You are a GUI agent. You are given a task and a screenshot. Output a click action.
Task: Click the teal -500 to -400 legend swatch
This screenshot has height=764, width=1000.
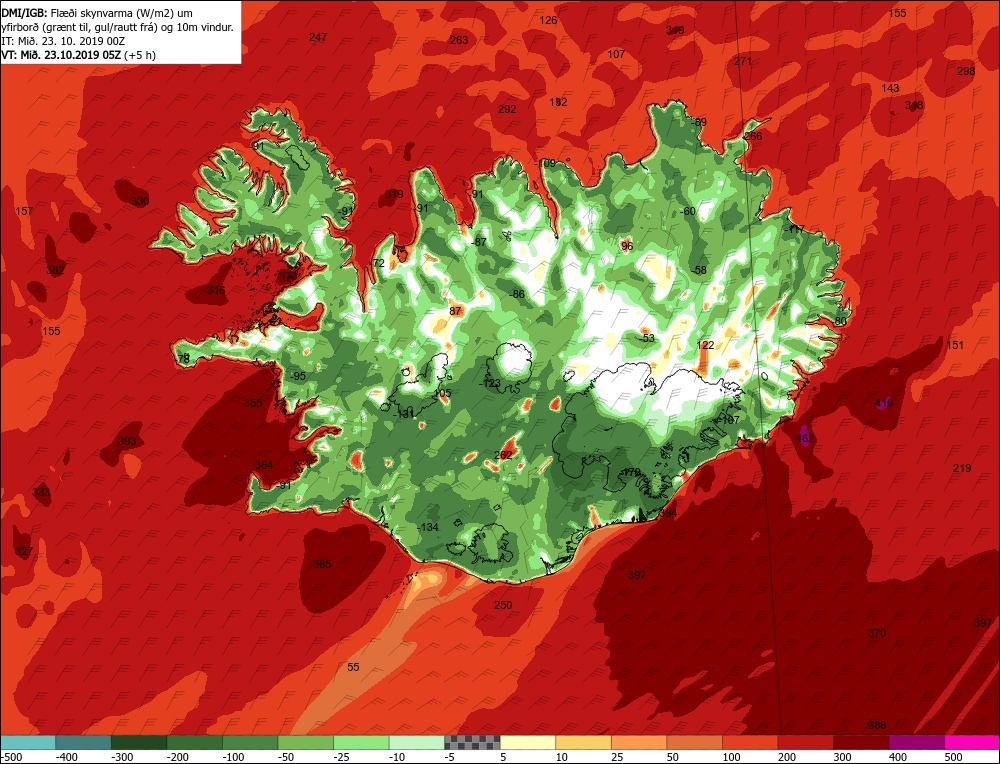tap(28, 742)
